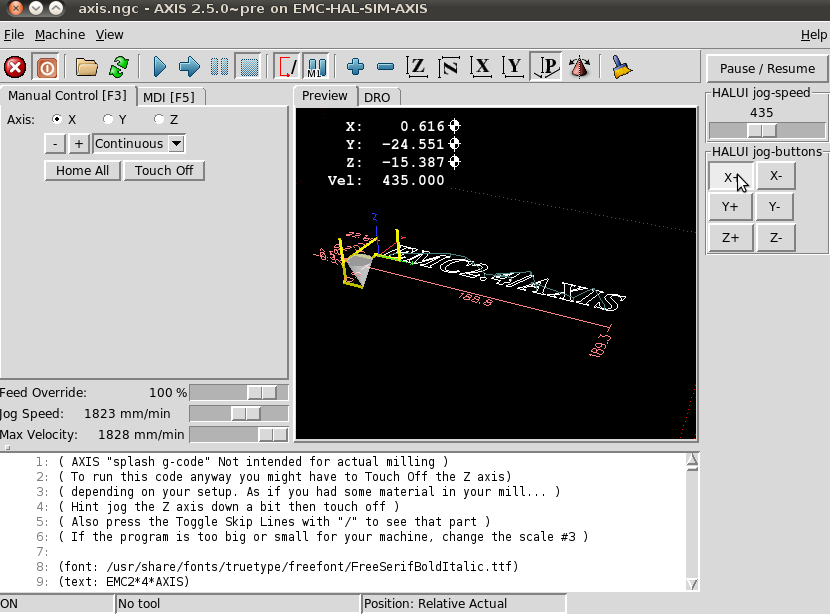Click 'Position: Relative Actual' status field
The image size is (830, 614).
tap(464, 604)
